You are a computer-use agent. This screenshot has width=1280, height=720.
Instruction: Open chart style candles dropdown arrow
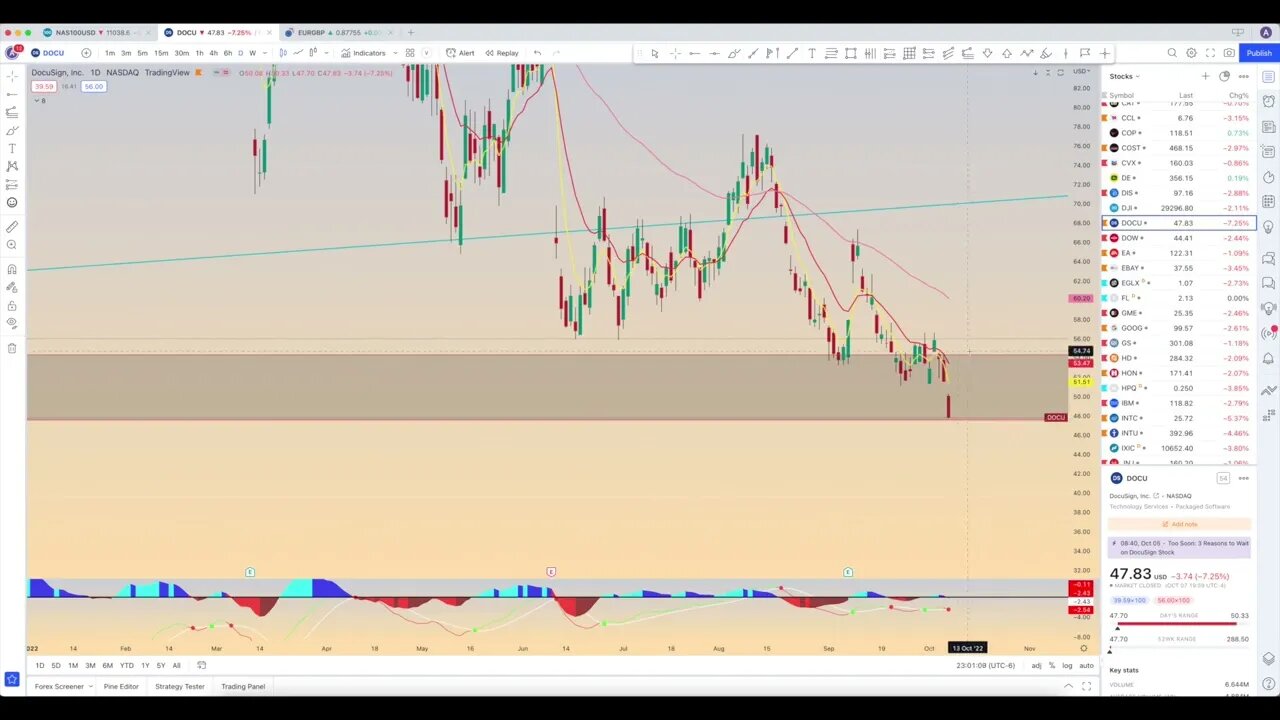click(x=326, y=53)
